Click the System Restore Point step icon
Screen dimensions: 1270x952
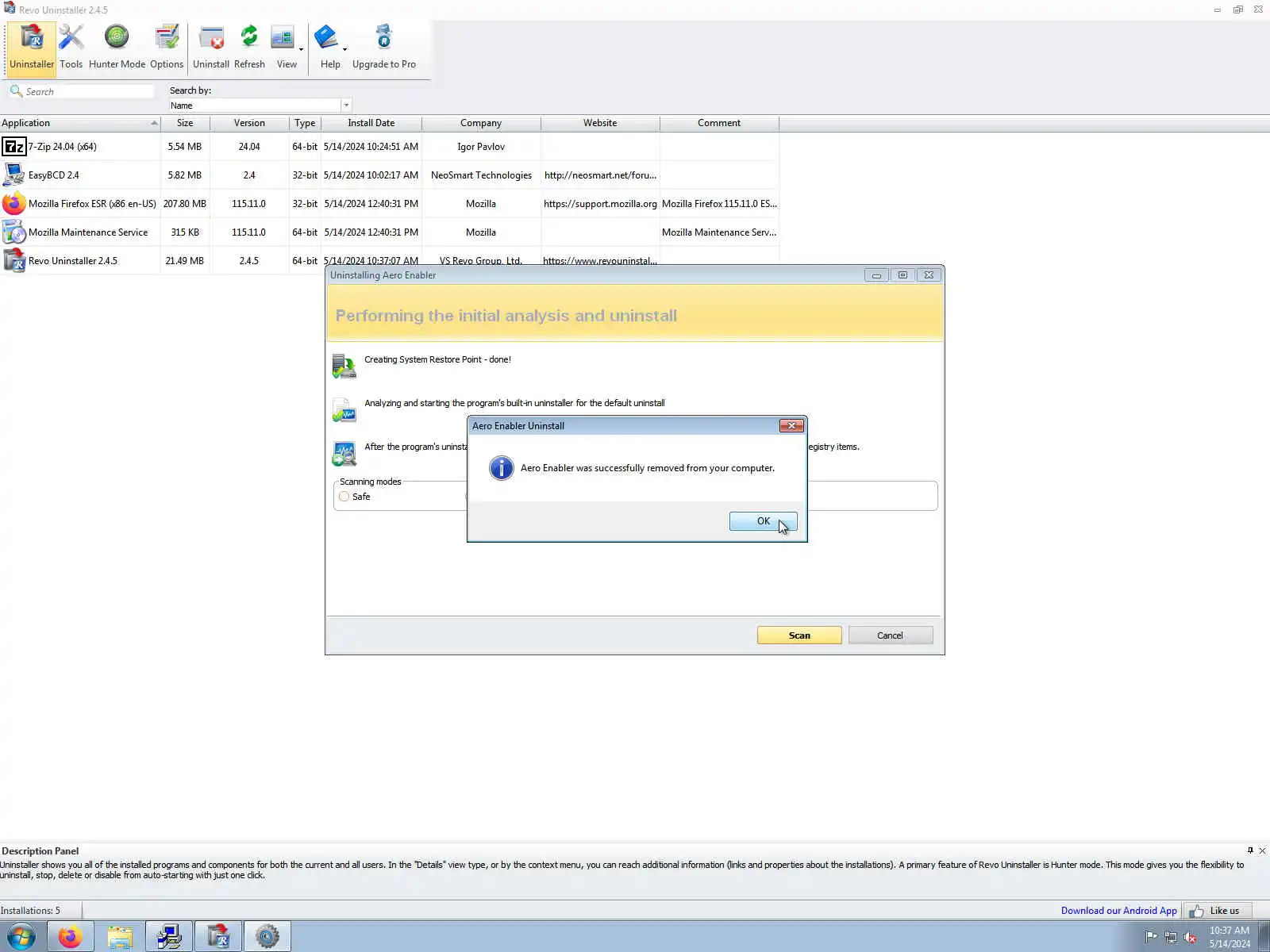pos(344,366)
